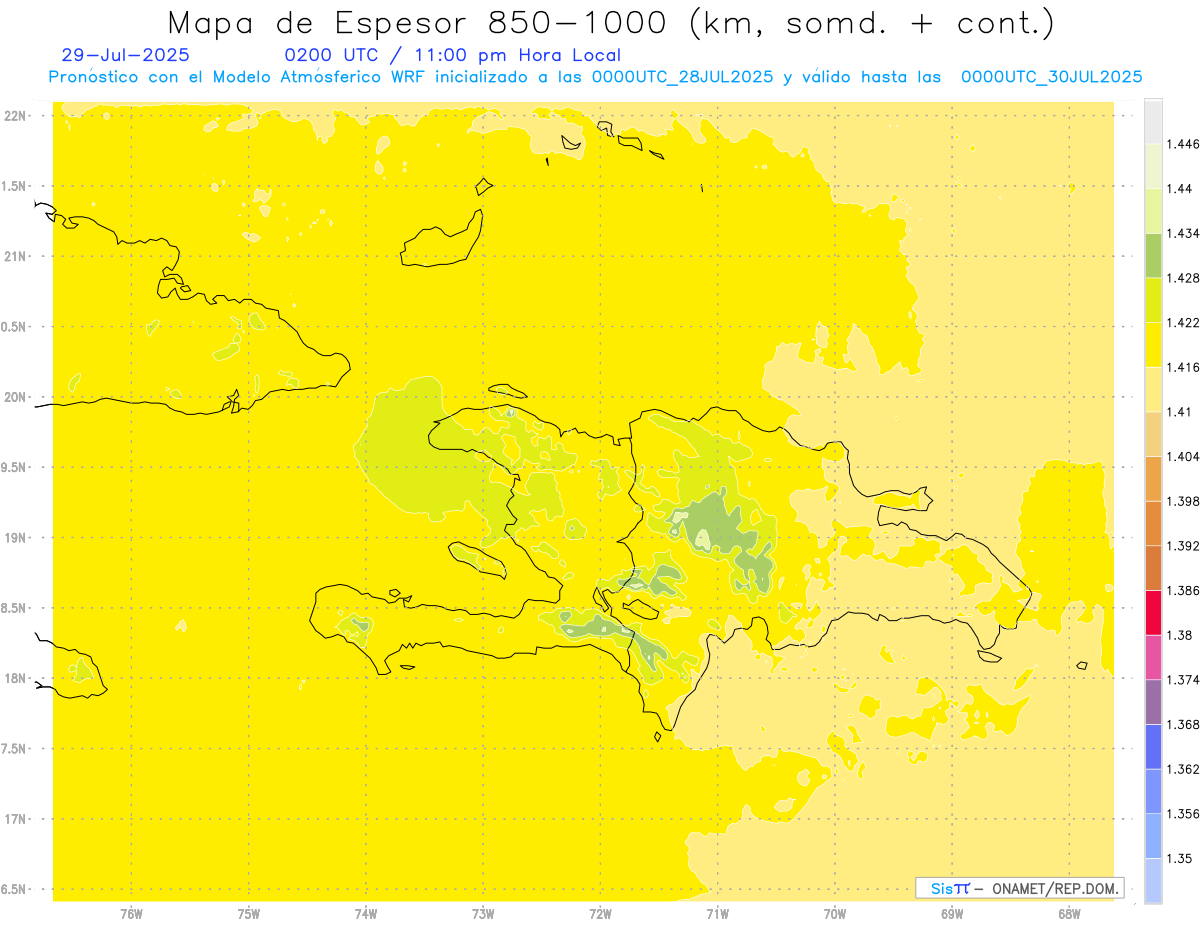Image resolution: width=1200 pixels, height=927 pixels.
Task: Select the date label '29-Jul-2025'
Action: [x=125, y=56]
